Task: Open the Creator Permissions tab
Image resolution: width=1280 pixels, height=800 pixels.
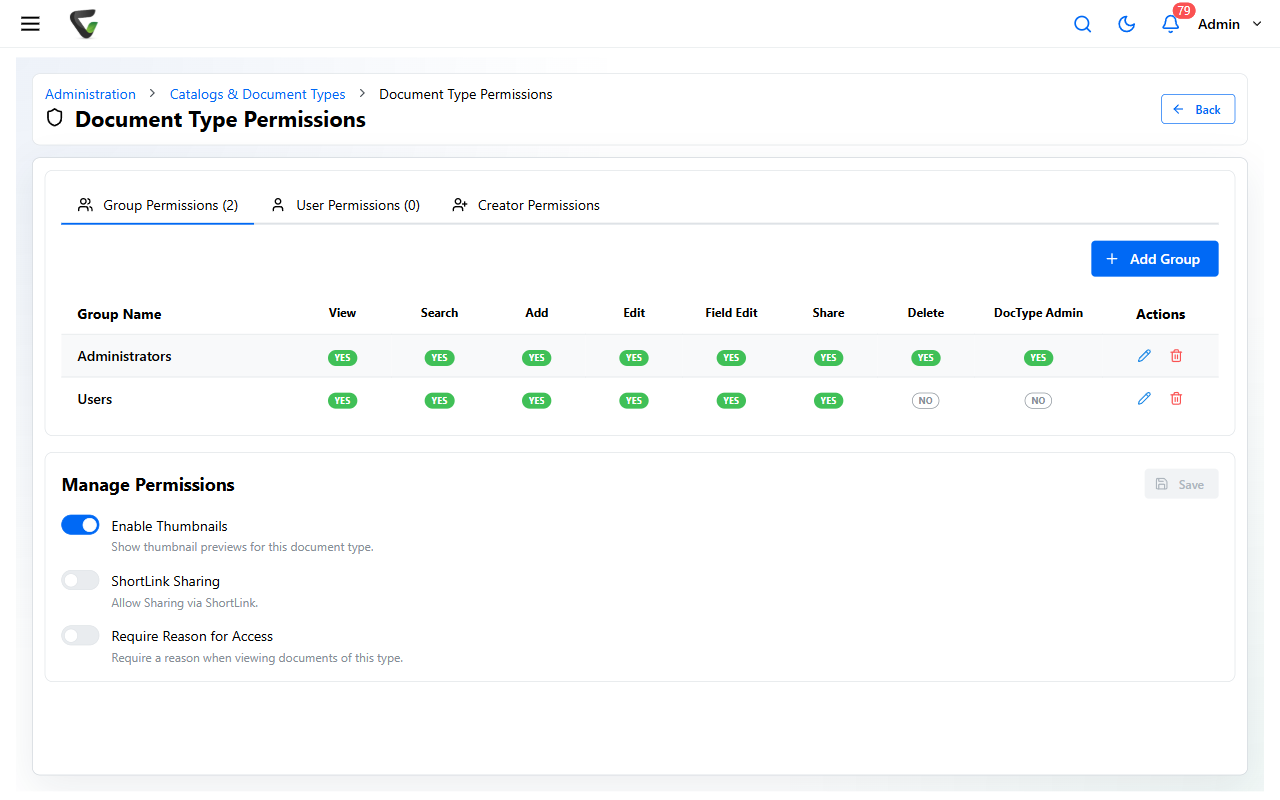Action: click(x=526, y=205)
